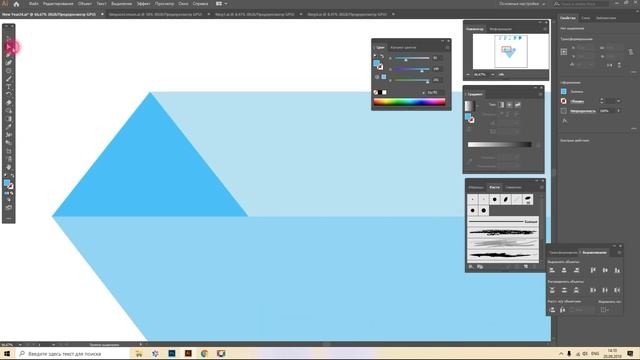Open Align To dropdown in Align panel

pos(605,310)
